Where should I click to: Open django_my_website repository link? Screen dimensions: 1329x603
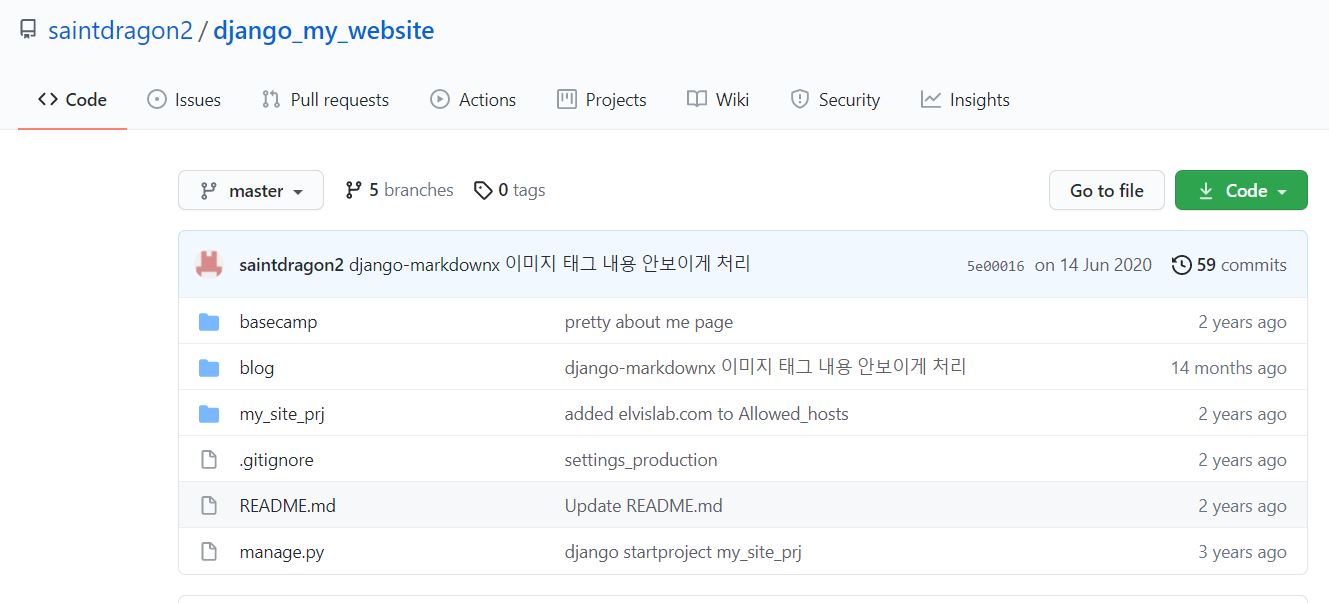pyautogui.click(x=324, y=31)
